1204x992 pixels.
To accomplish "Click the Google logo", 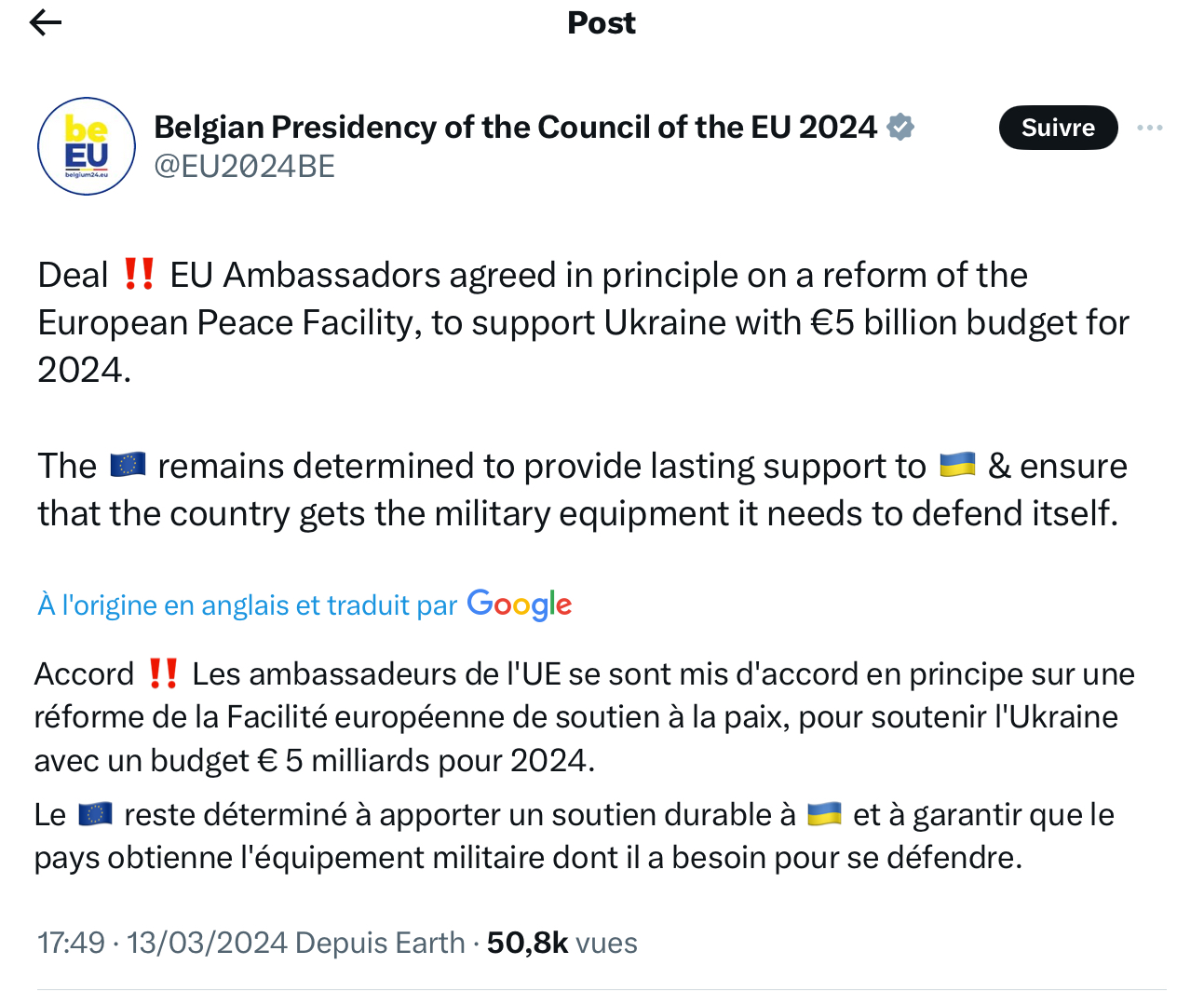I will pos(520,605).
